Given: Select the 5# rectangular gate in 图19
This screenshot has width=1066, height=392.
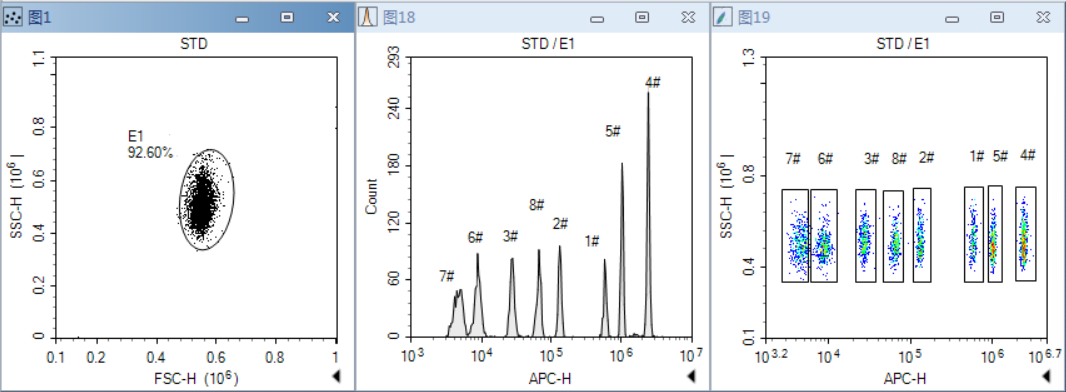Looking at the screenshot, I should click(x=995, y=234).
